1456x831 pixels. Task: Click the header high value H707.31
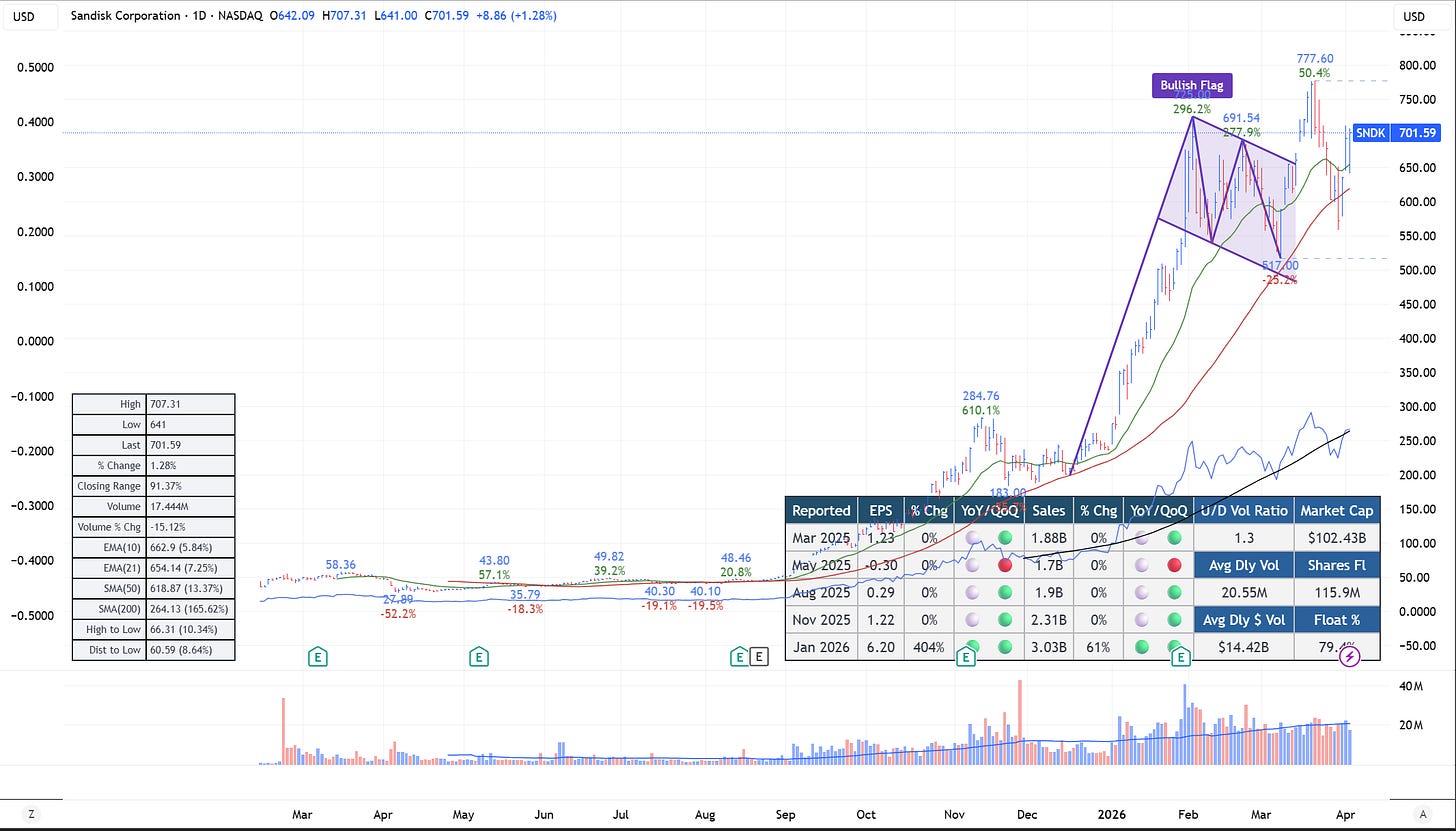(x=345, y=16)
